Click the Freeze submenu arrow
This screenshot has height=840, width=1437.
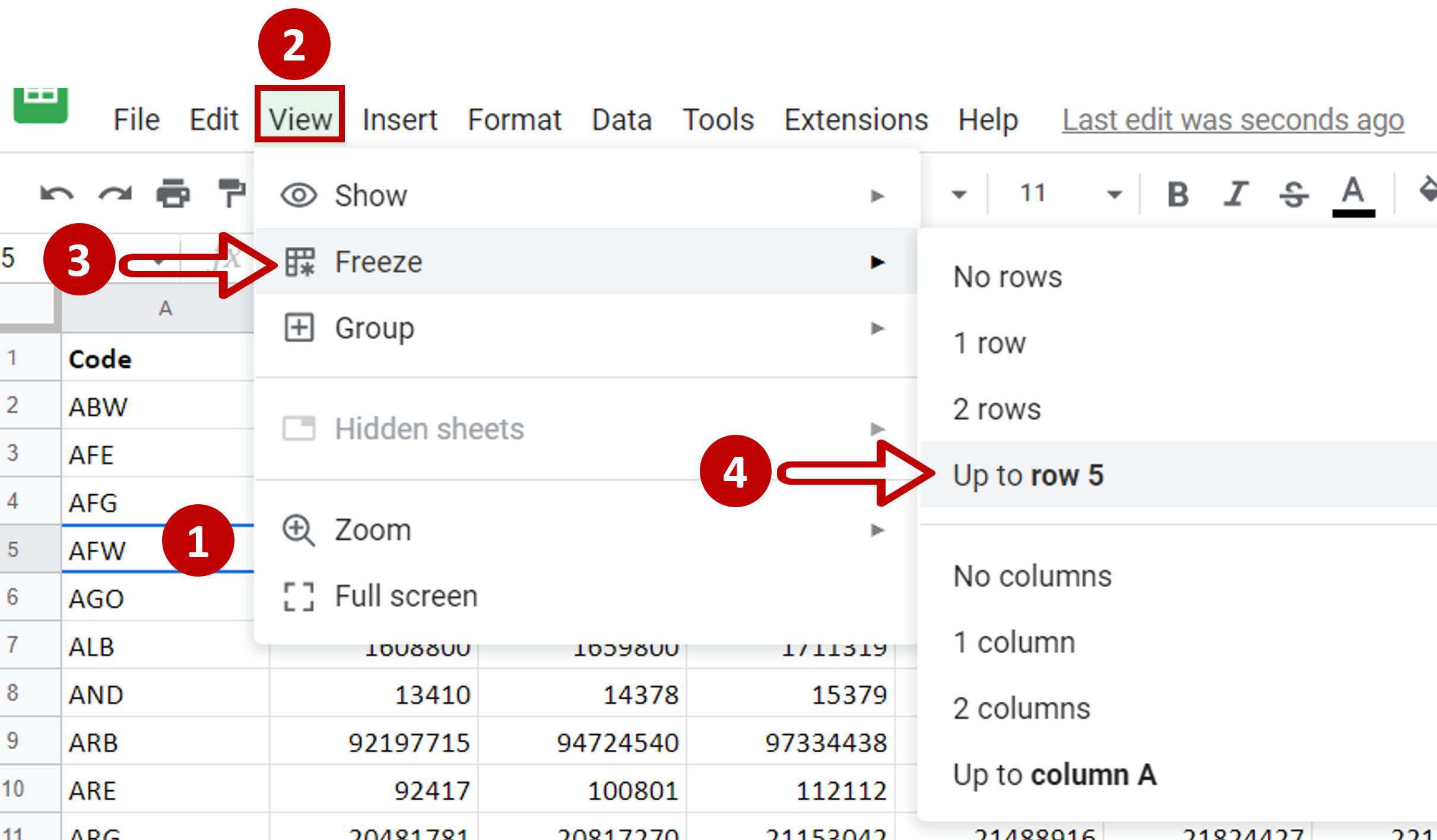coord(877,262)
